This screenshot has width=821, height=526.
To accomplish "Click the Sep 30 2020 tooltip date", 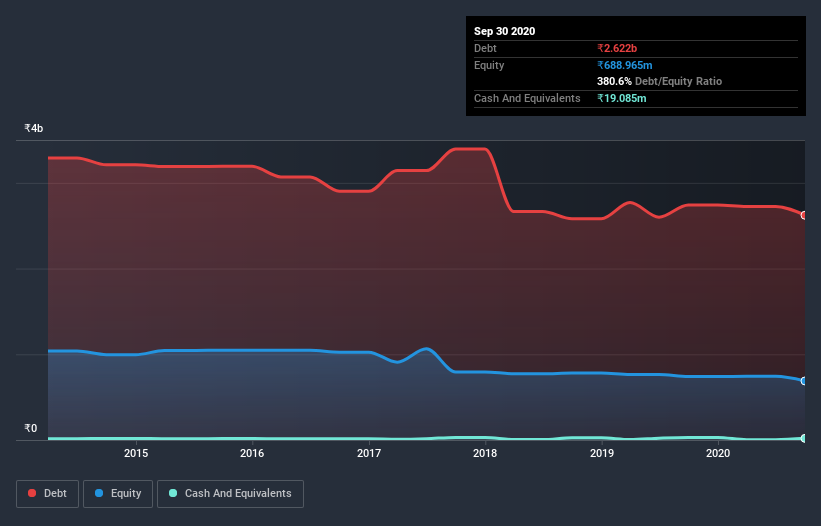I will point(504,31).
